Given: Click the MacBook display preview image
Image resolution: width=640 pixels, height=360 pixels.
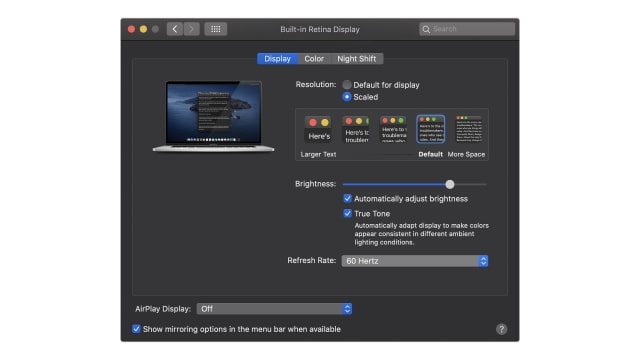Looking at the screenshot, I should coord(213,116).
